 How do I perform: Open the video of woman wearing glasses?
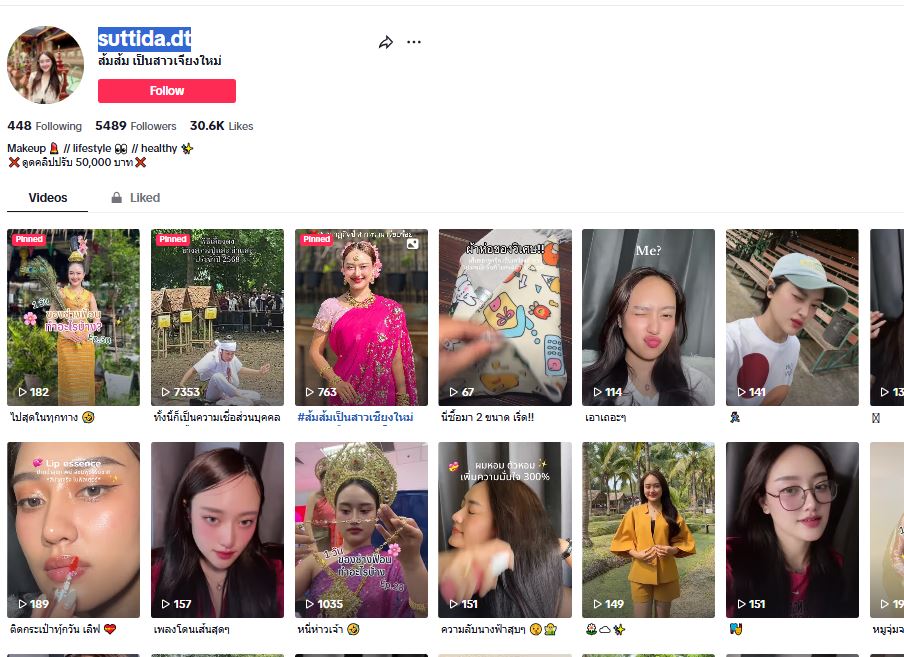click(792, 530)
